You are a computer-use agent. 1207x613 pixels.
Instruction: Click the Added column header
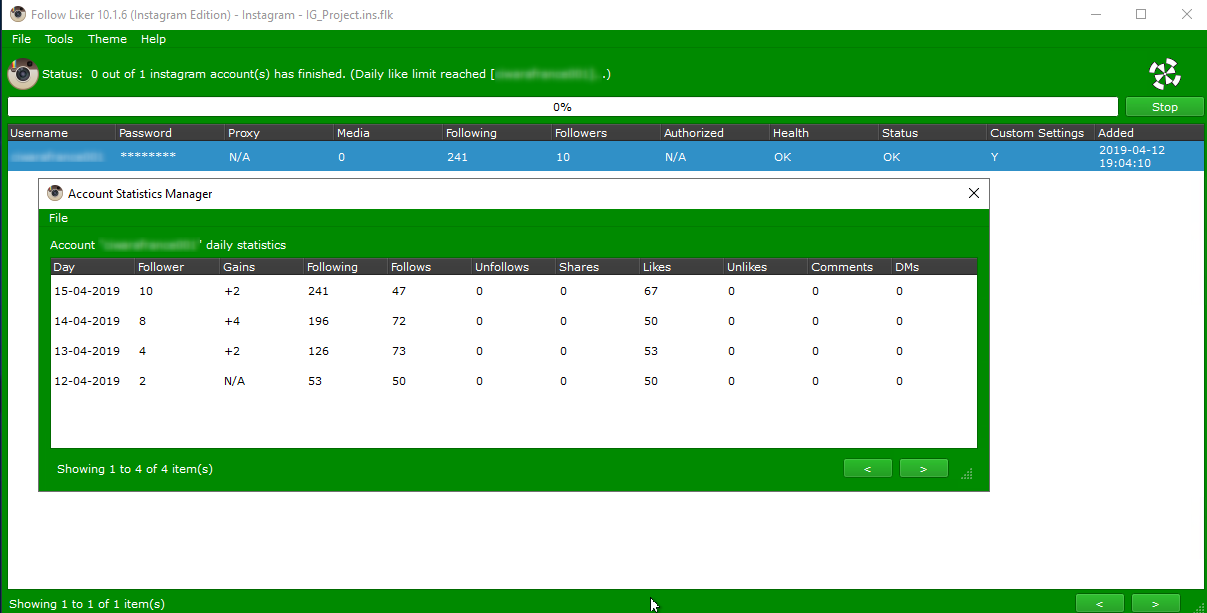pos(1149,133)
